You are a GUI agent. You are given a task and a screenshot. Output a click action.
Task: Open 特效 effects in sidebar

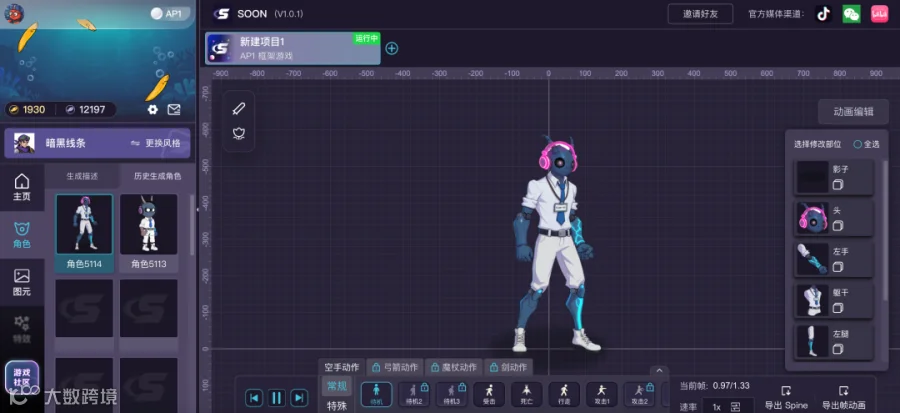pos(22,330)
